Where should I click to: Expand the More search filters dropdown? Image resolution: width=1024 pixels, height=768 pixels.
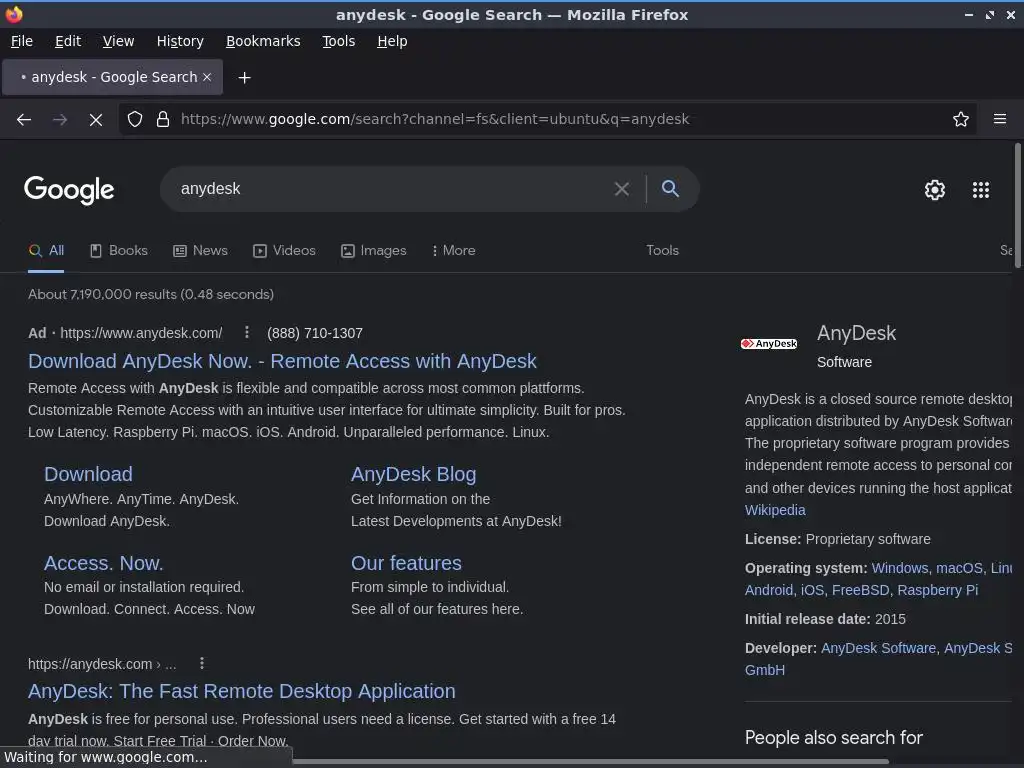click(453, 250)
